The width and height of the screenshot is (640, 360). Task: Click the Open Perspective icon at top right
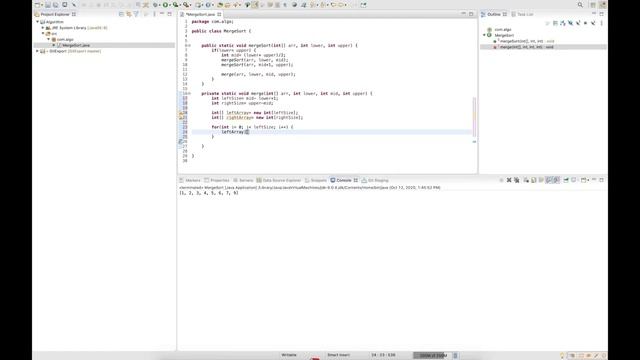click(x=593, y=5)
